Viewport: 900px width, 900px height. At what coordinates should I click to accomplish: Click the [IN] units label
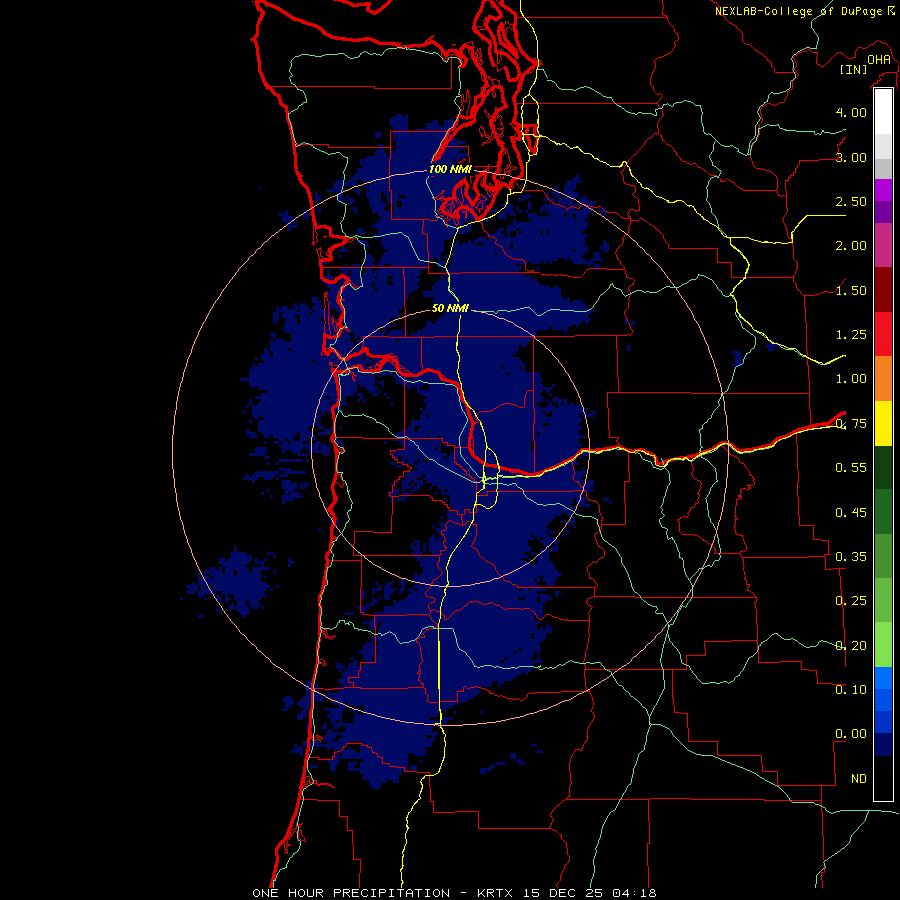853,69
